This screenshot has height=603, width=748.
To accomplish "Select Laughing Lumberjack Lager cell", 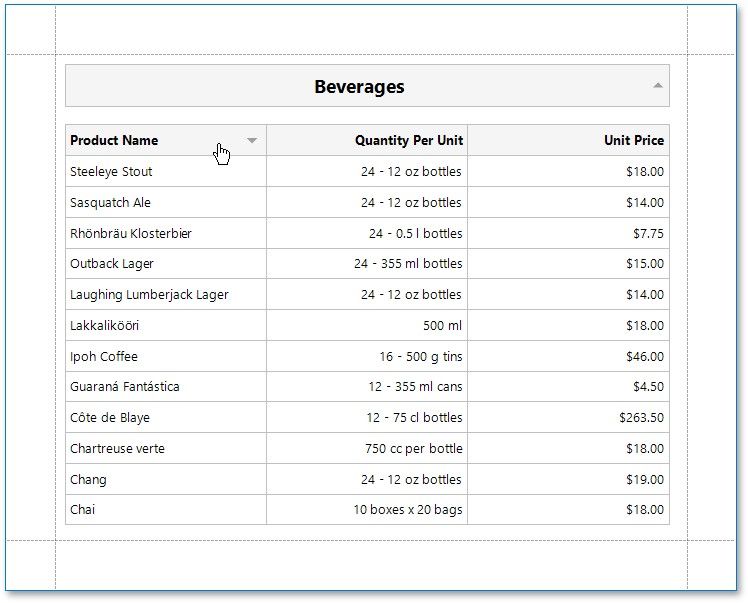I will 149,295.
